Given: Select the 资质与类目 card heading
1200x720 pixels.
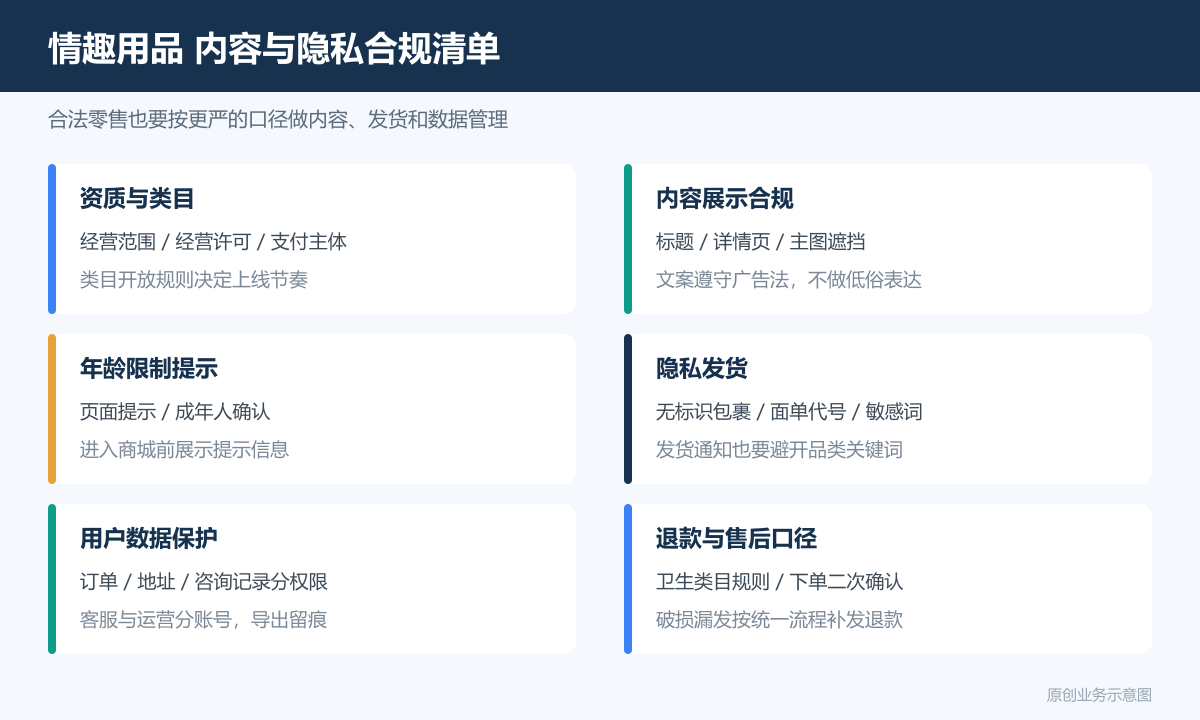Looking at the screenshot, I should point(137,198).
